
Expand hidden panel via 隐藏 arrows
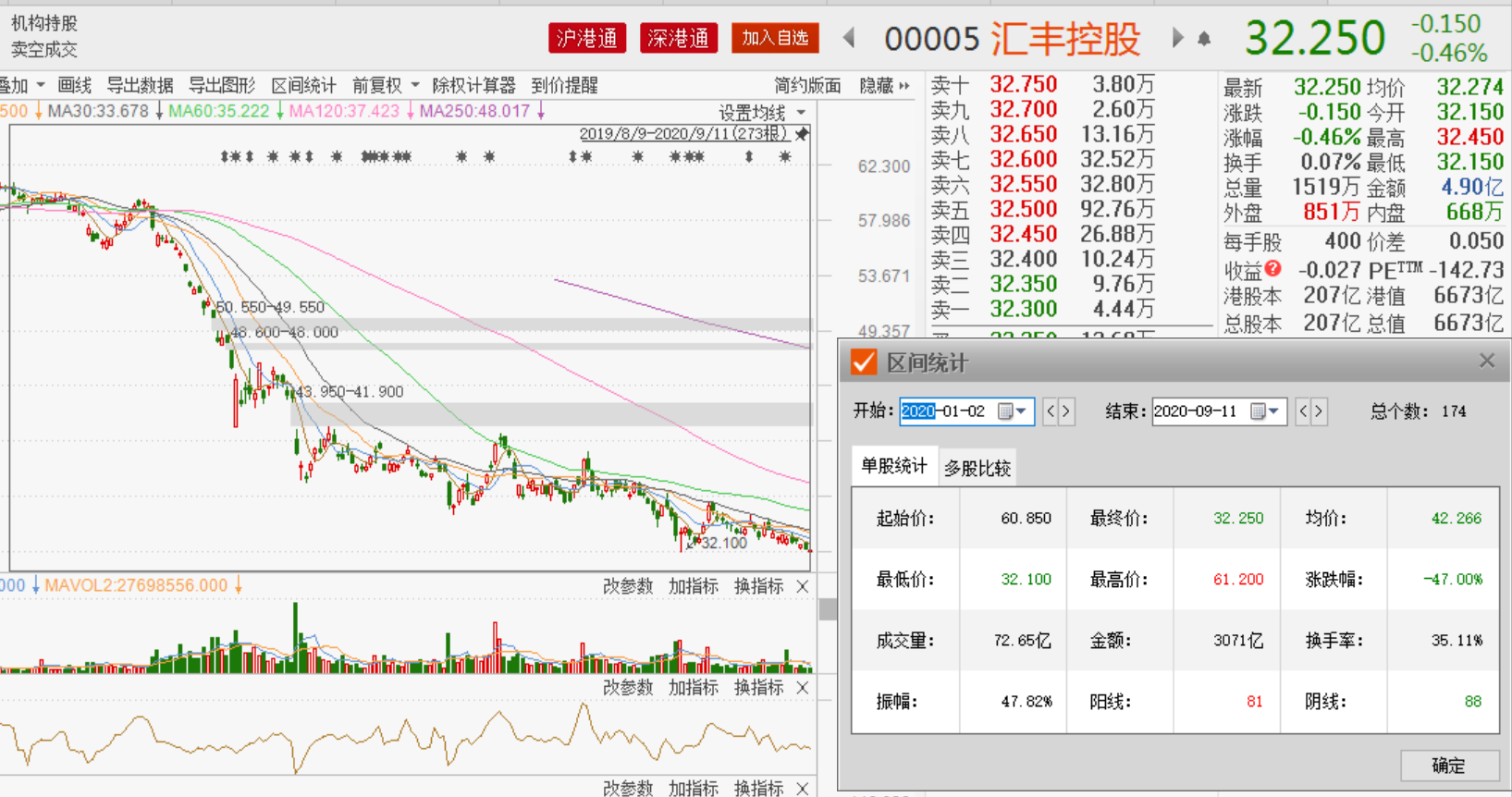click(x=904, y=86)
